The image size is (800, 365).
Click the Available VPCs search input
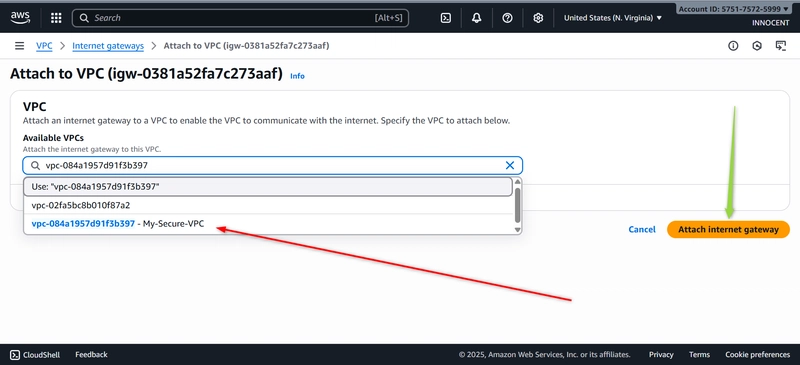273,165
